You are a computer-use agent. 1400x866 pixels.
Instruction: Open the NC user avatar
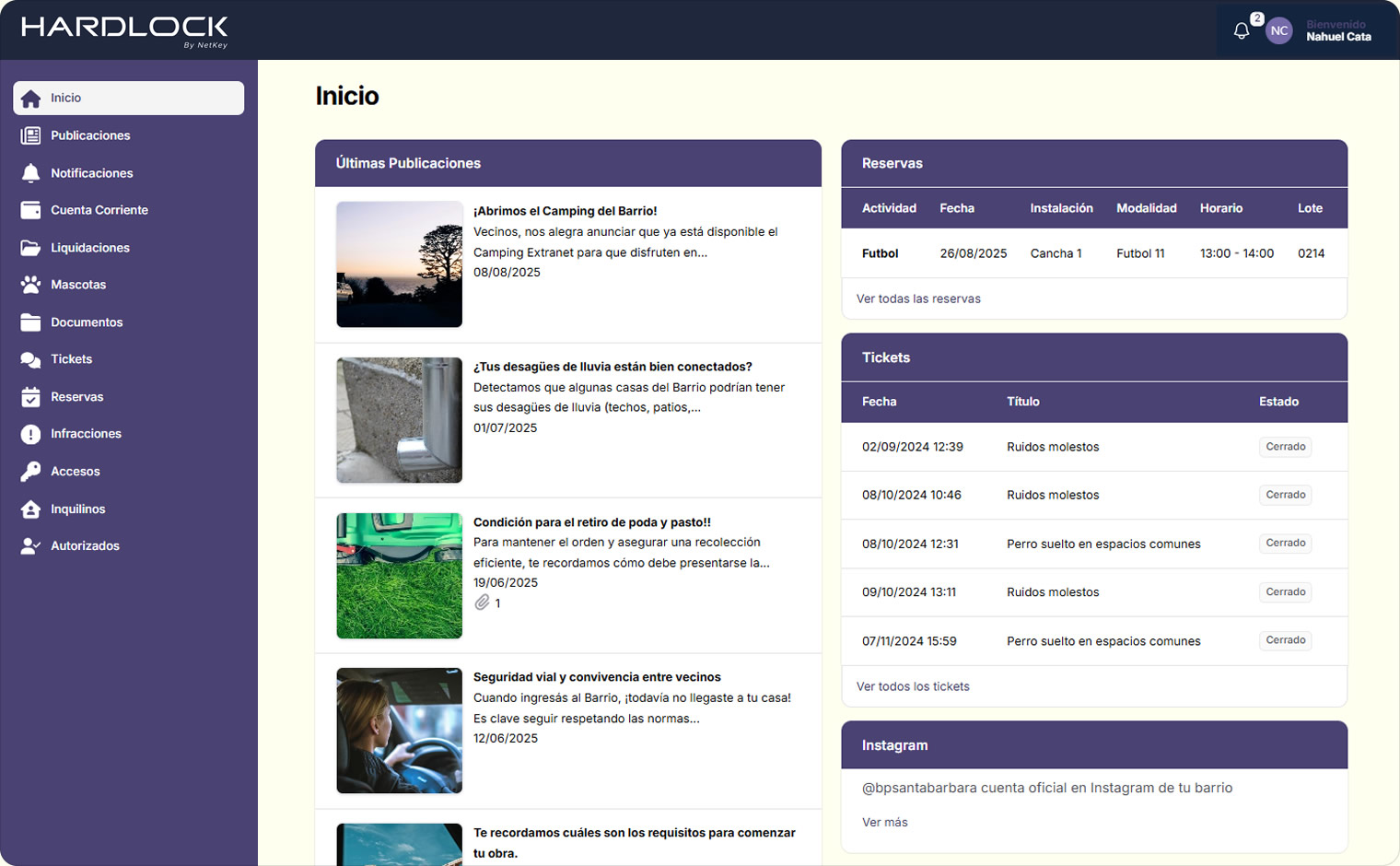coord(1278,31)
